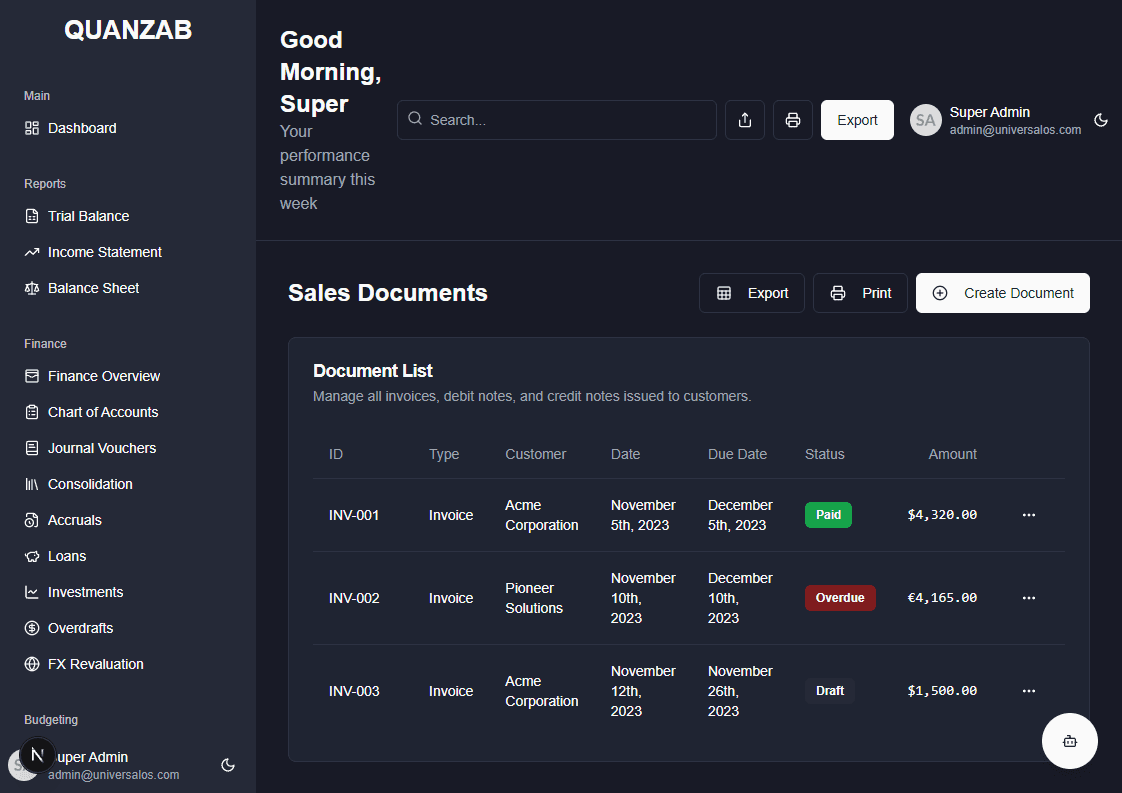Click amount €4,165.00
This screenshot has width=1122, height=793.
(942, 598)
